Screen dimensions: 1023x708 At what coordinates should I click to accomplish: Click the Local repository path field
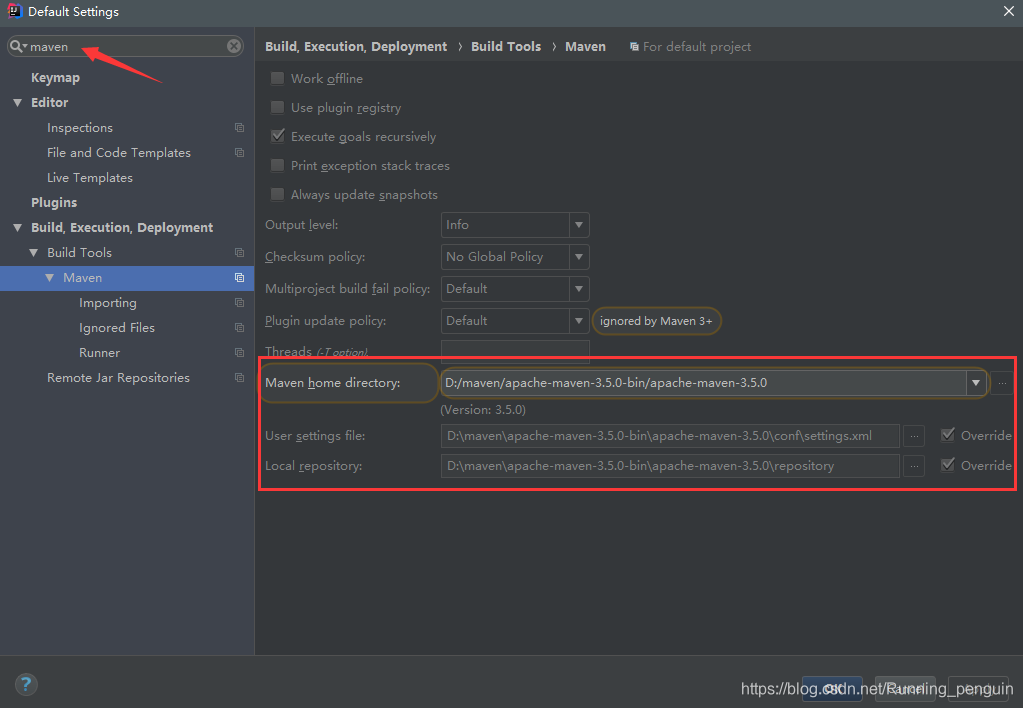coord(670,466)
